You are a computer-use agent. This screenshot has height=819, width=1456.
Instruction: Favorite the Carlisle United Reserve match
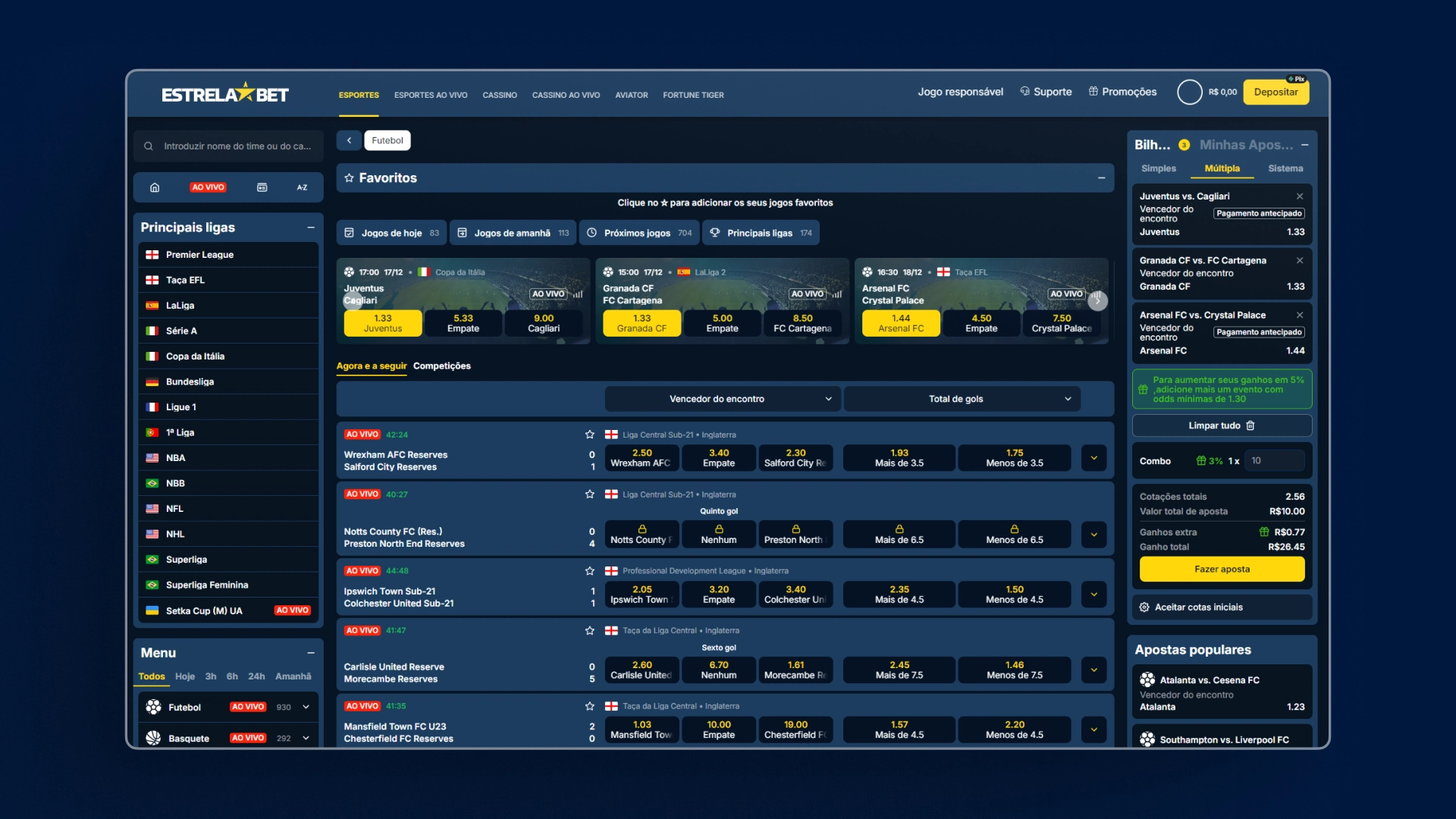tap(589, 630)
